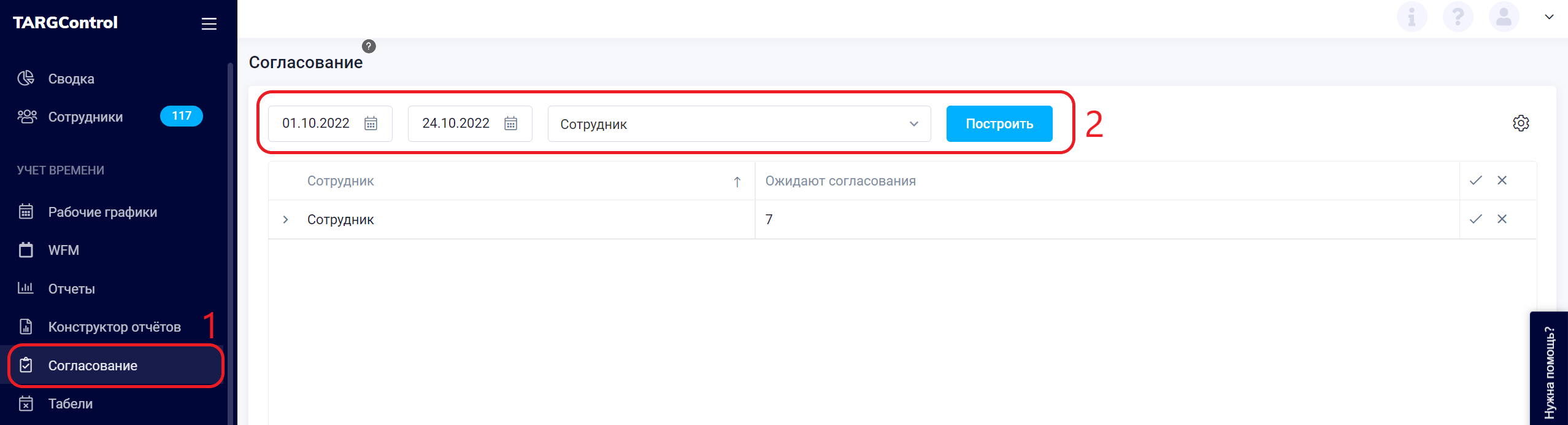Toggle the hamburger sidebar menu
Screen dimensions: 1568x425
209,24
